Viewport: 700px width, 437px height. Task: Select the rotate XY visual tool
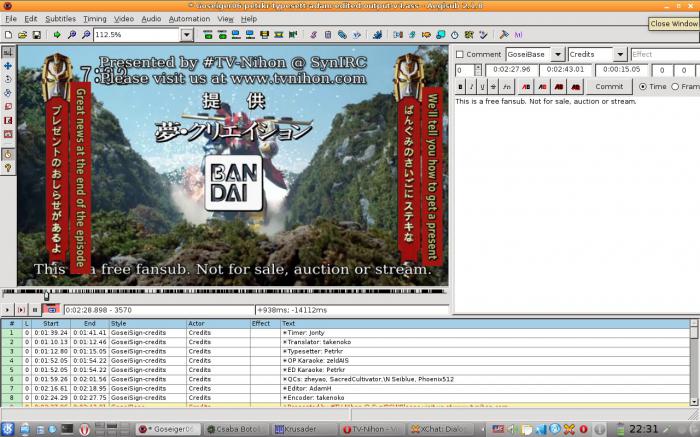(8, 93)
